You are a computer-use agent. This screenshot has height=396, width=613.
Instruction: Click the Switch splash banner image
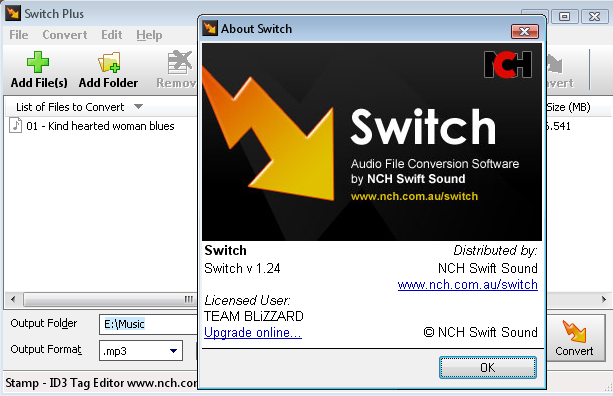coord(372,142)
